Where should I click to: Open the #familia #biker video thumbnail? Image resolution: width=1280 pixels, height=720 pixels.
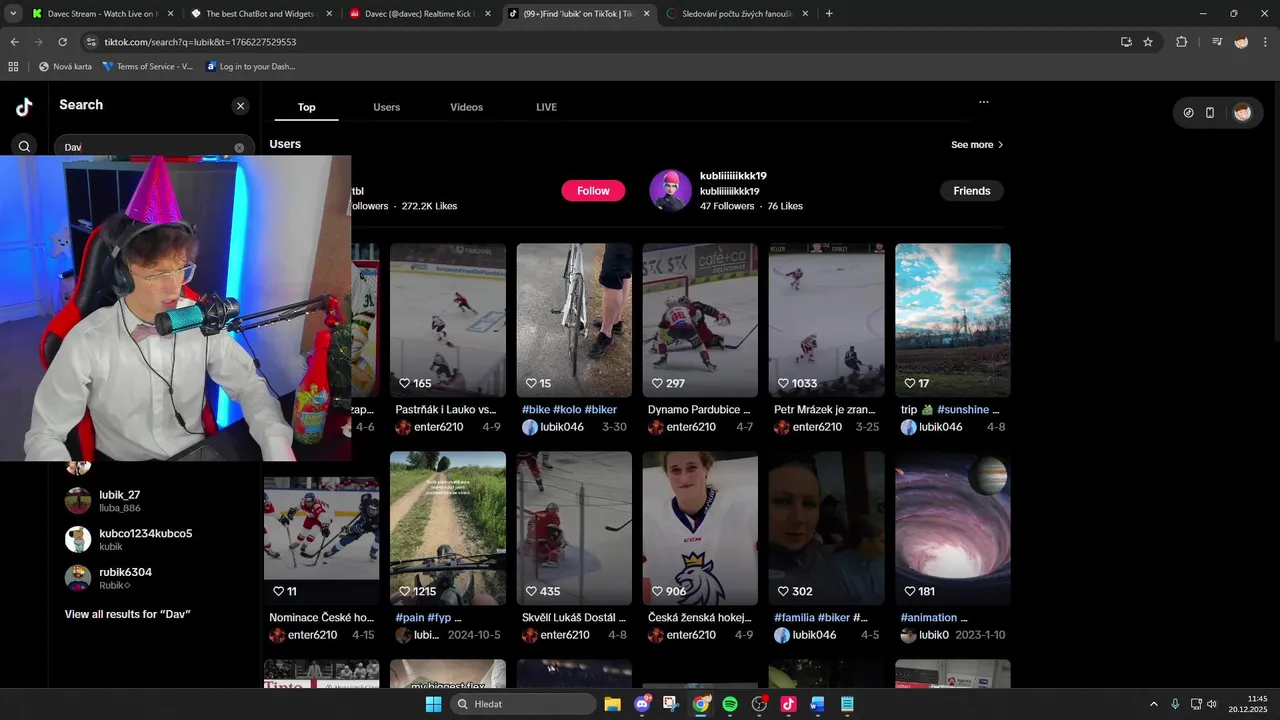click(826, 528)
